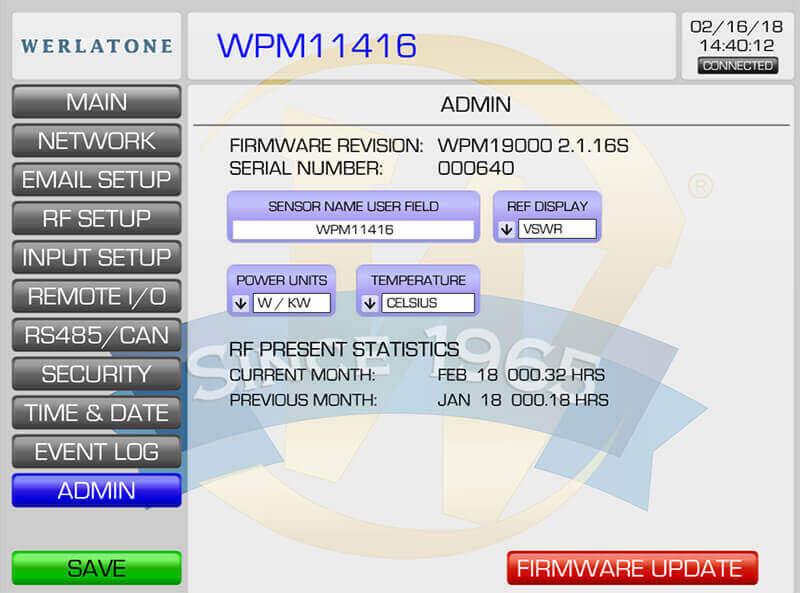View the EVENT LOG page

tap(96, 452)
